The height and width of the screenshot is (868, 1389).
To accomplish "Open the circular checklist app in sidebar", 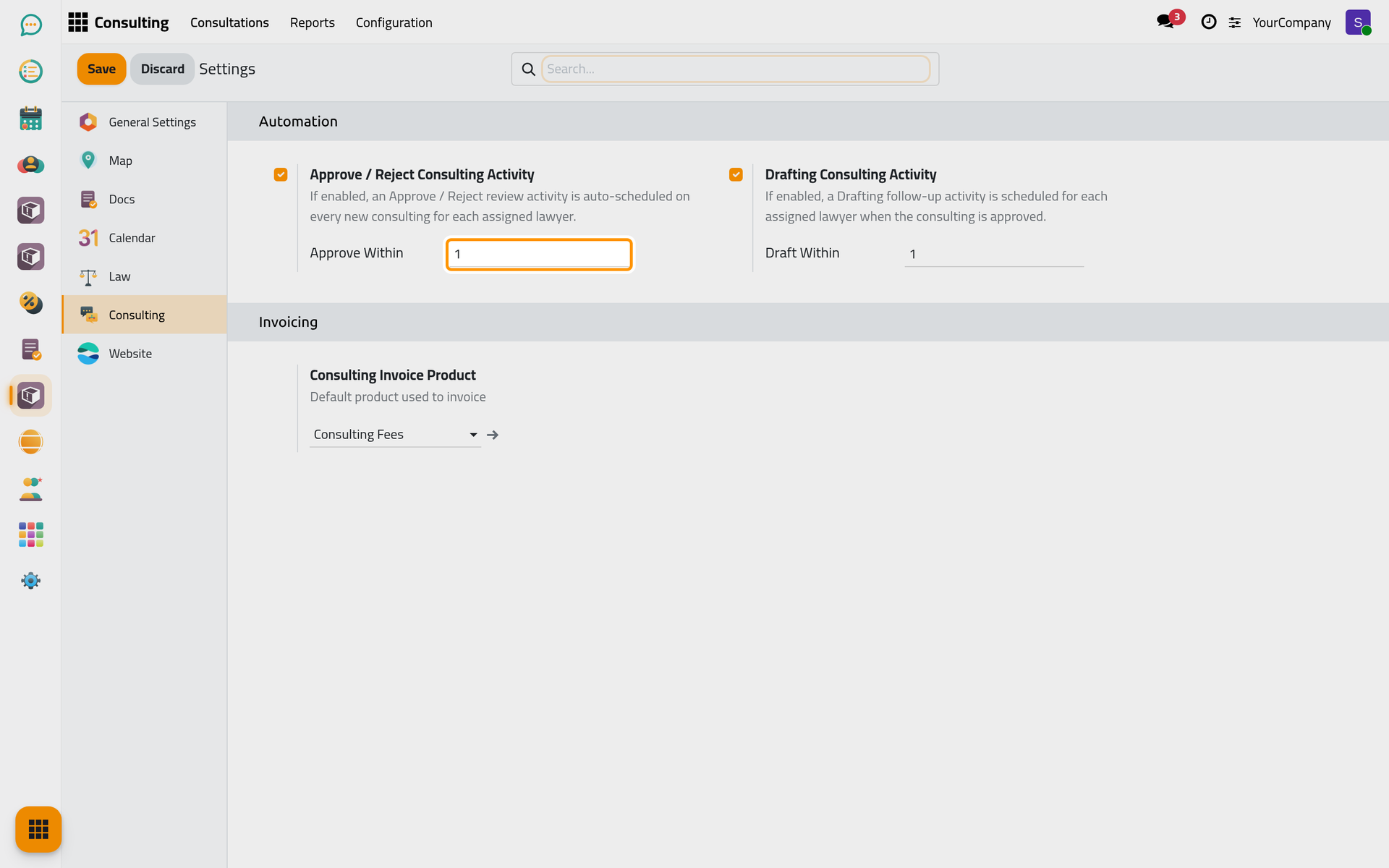I will tap(30, 72).
